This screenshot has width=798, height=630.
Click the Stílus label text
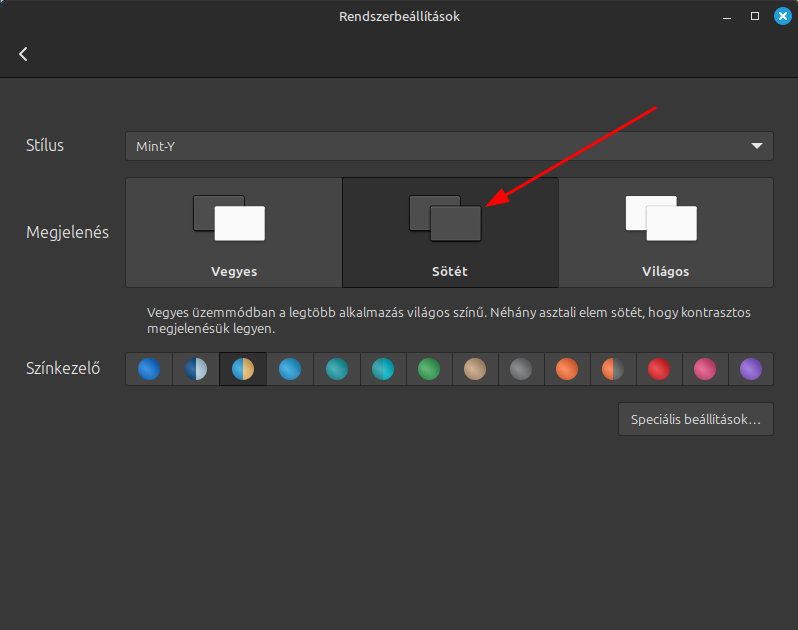pyautogui.click(x=45, y=146)
